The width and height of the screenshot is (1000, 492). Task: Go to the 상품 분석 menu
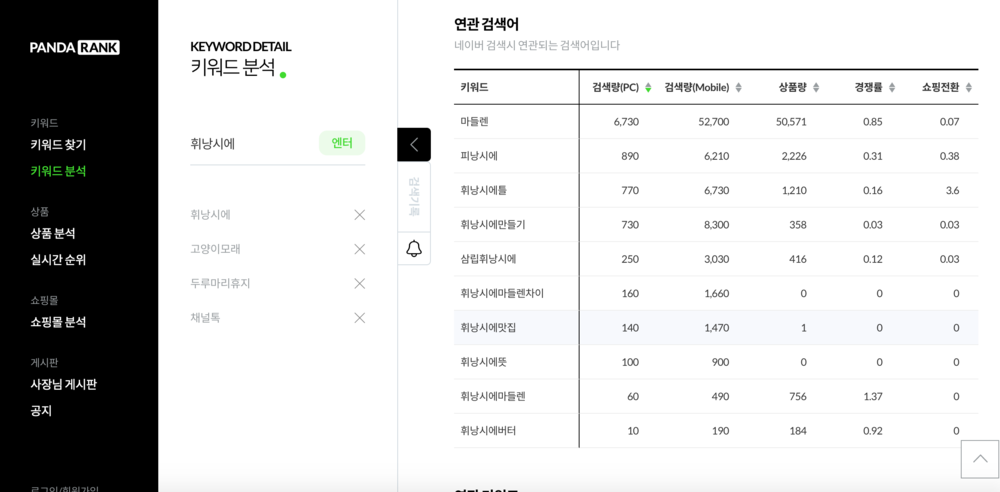coord(53,233)
